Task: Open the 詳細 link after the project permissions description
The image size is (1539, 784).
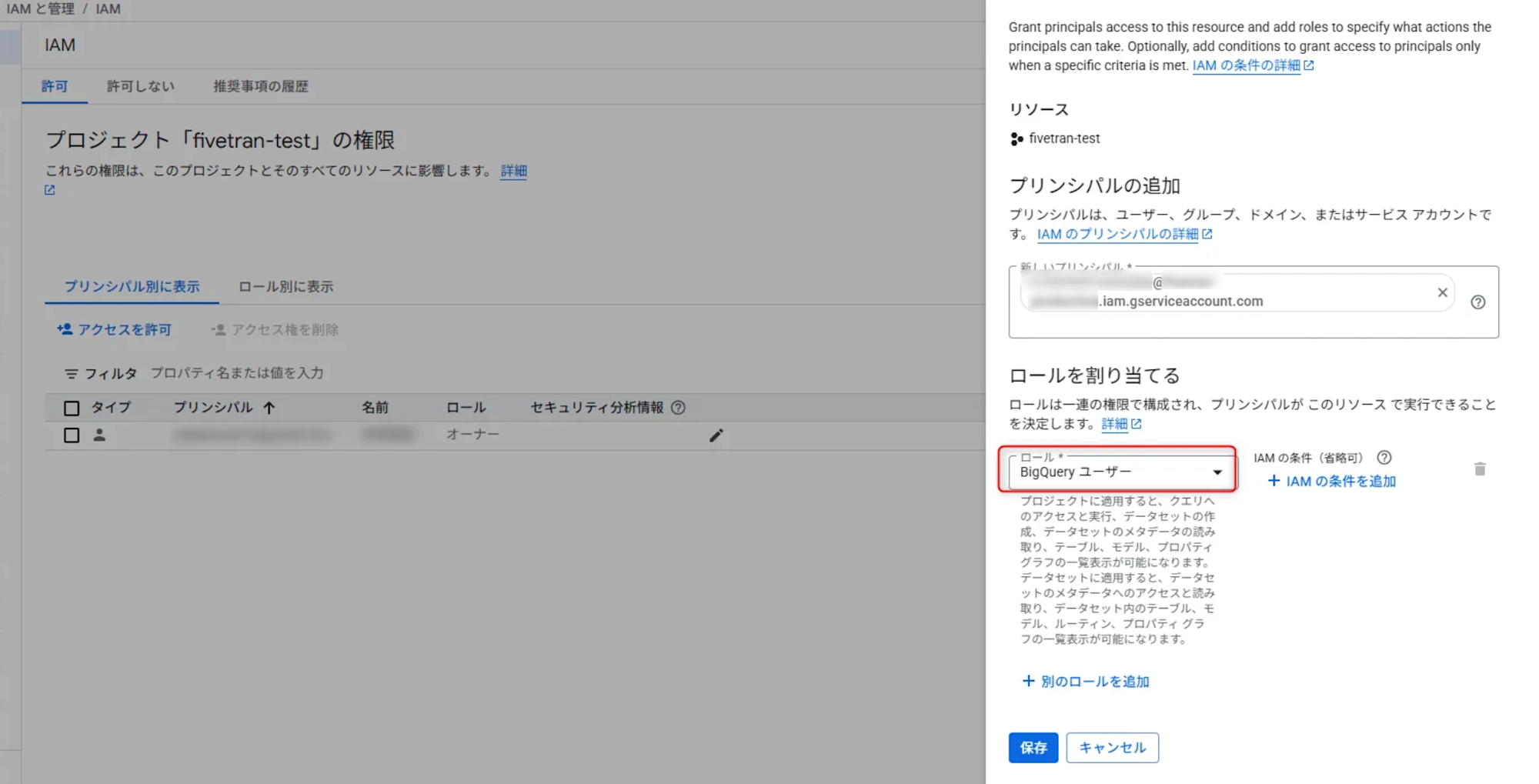Action: (513, 171)
